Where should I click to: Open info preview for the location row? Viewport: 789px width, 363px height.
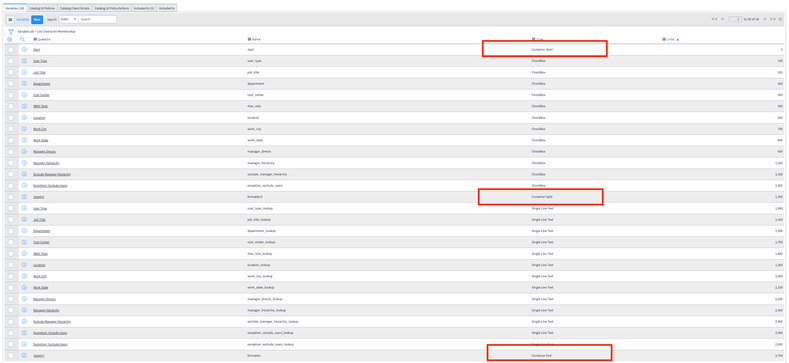pyautogui.click(x=24, y=117)
